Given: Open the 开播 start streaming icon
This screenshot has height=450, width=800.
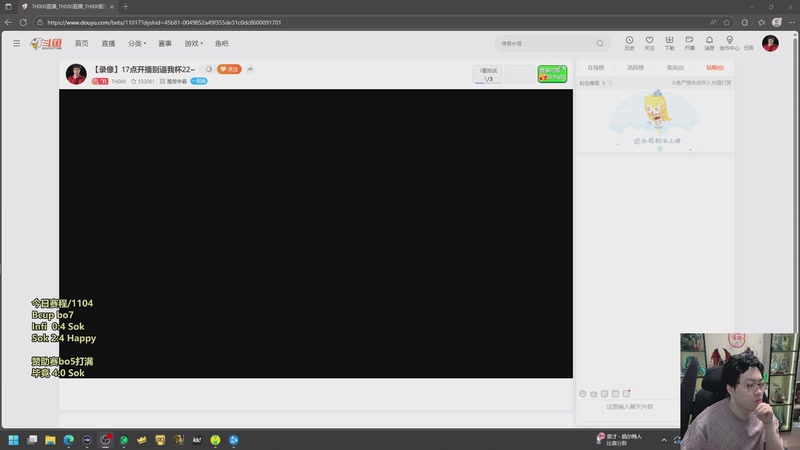Looking at the screenshot, I should [689, 43].
